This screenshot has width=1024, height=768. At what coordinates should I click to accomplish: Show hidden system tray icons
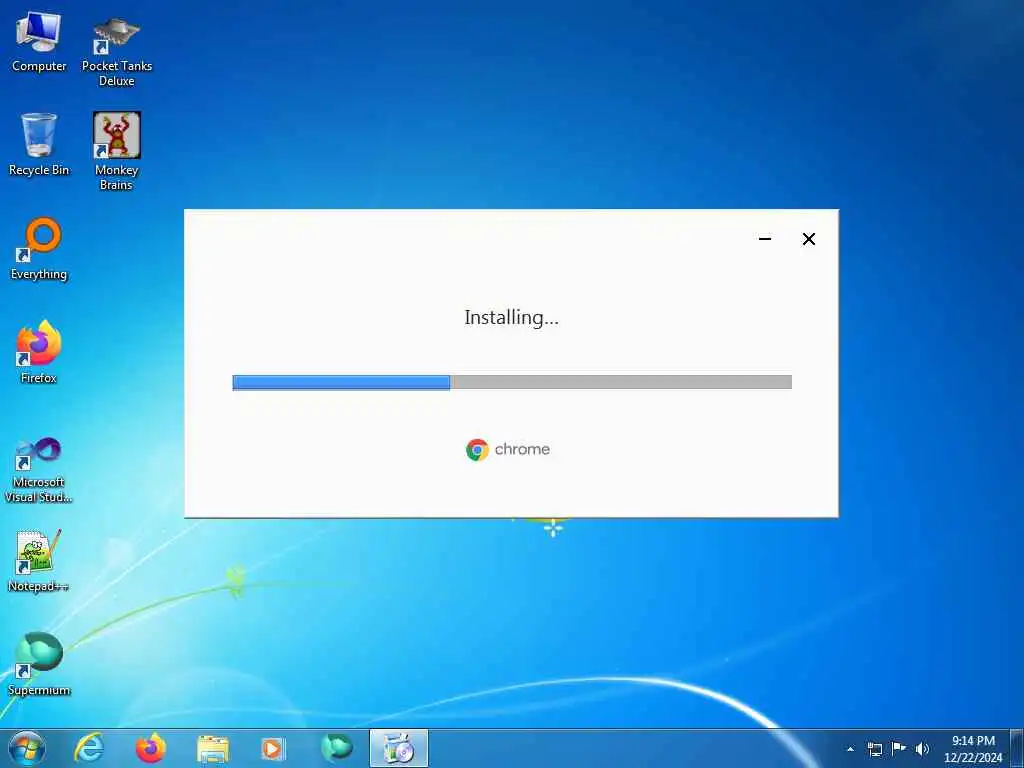click(850, 749)
